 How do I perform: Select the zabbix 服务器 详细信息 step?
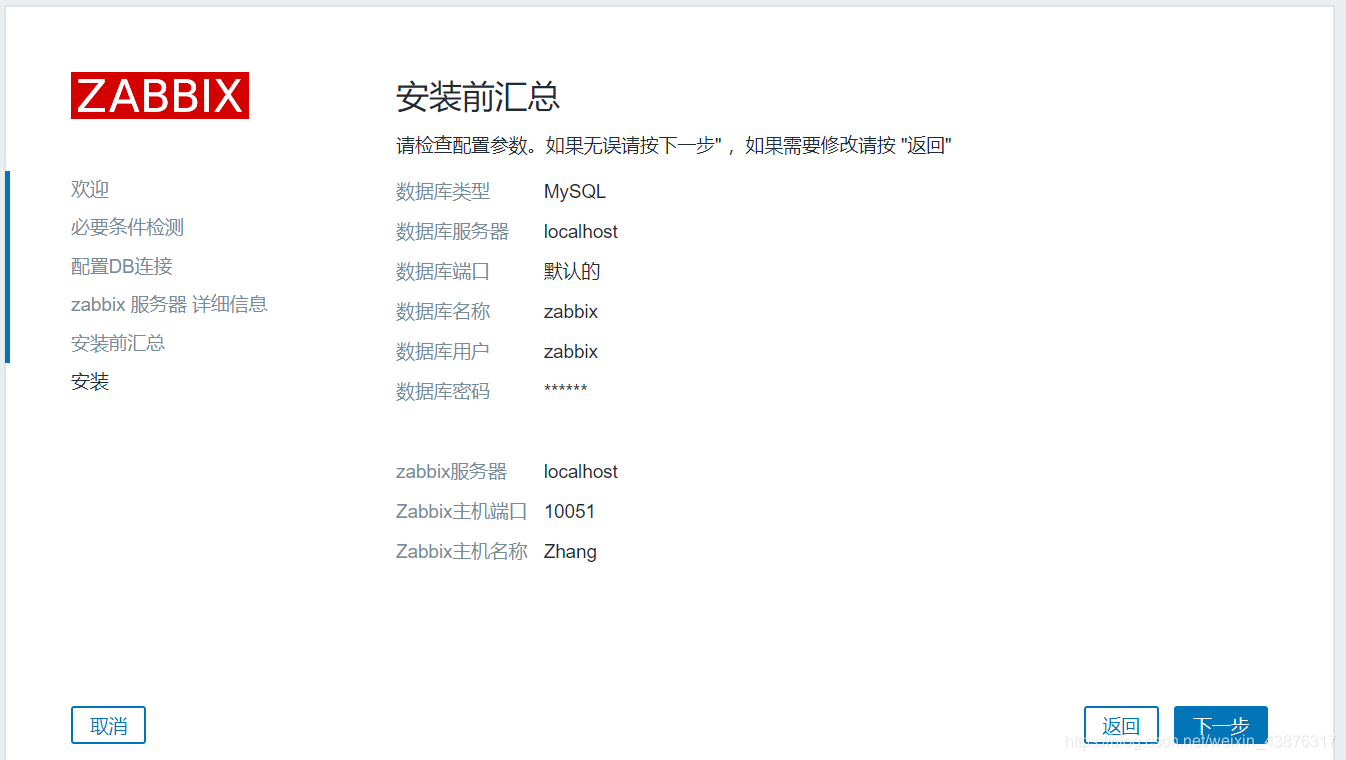pos(168,304)
